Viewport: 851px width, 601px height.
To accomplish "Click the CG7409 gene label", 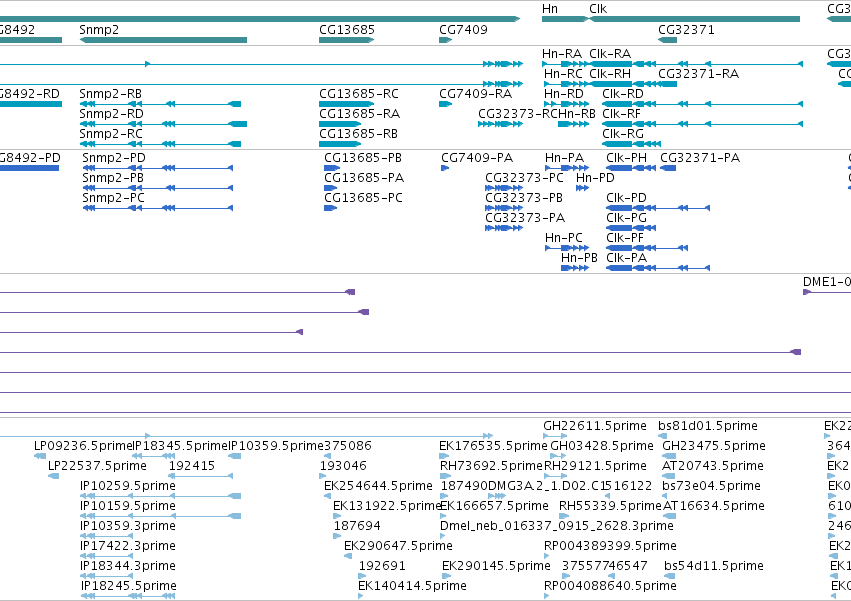I will pos(463,30).
